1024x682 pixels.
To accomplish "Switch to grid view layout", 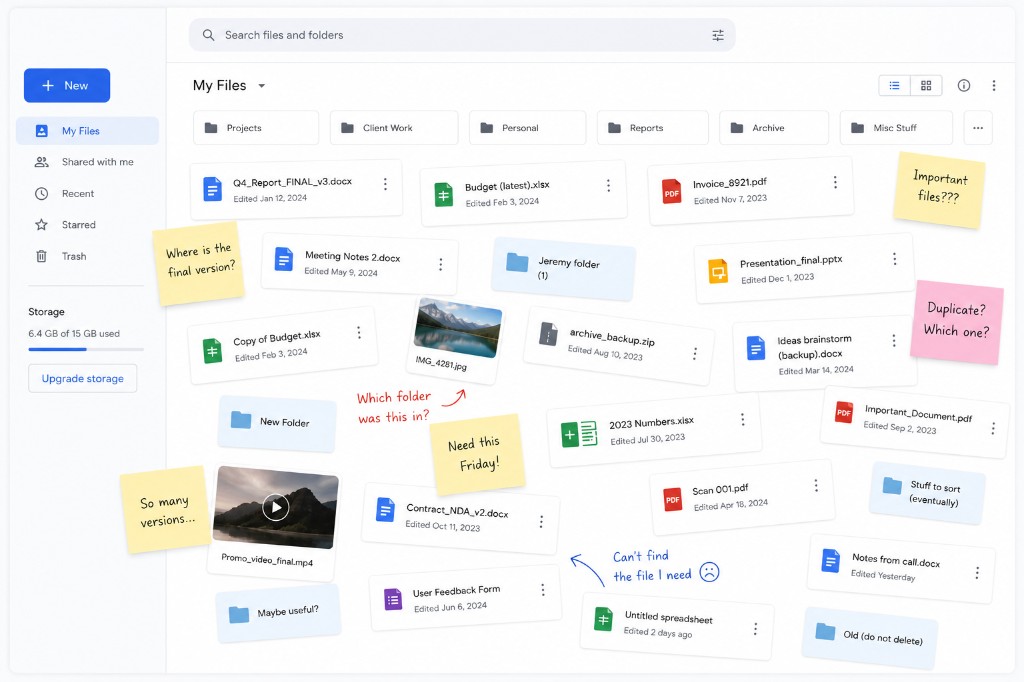I will [x=926, y=86].
